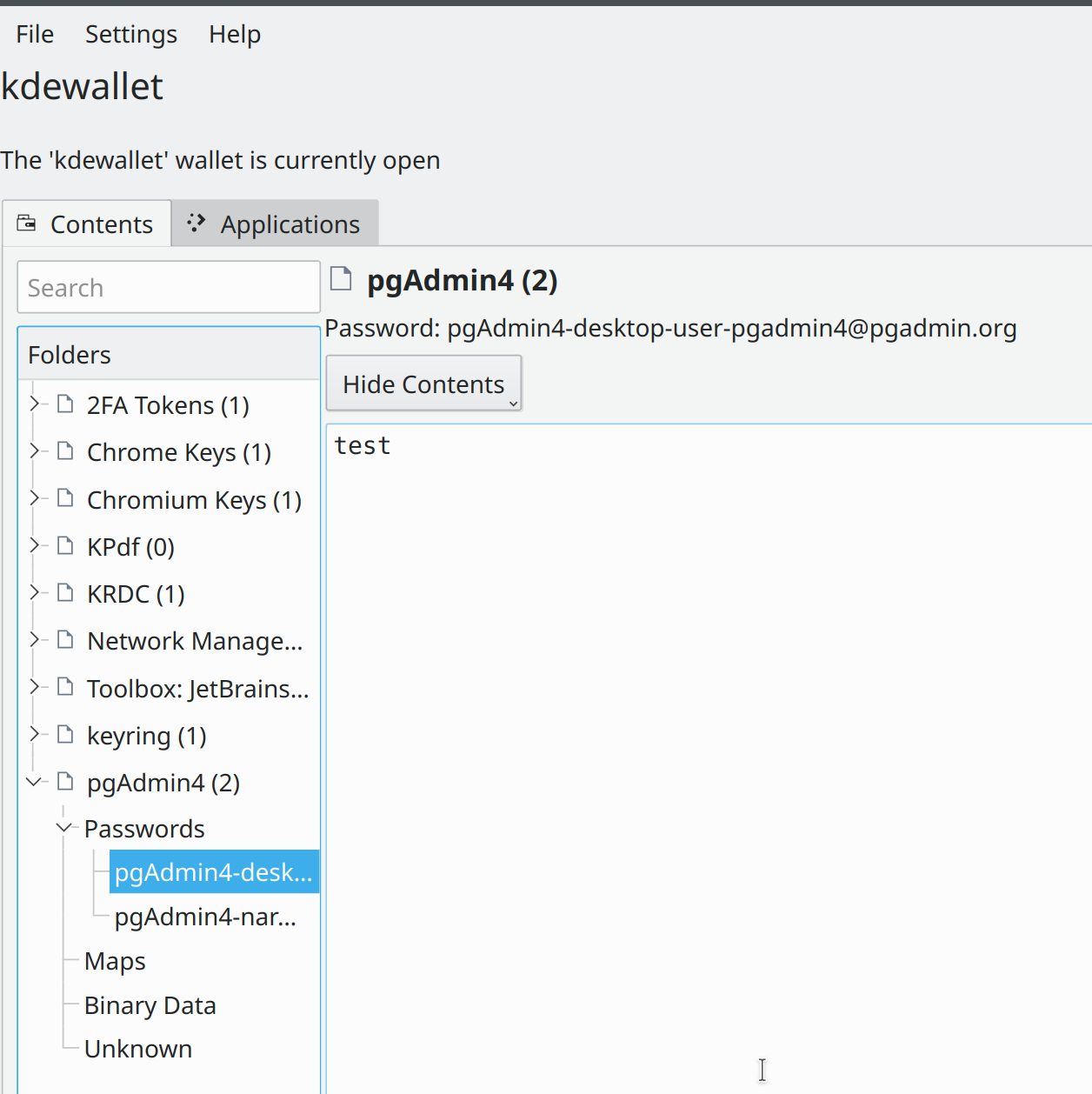
Task: Expand the 2FA Tokens folder
Action: tap(35, 404)
